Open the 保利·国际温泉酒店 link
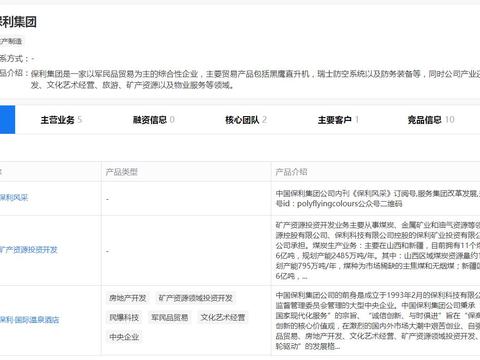480x360 pixels. click(x=29, y=320)
